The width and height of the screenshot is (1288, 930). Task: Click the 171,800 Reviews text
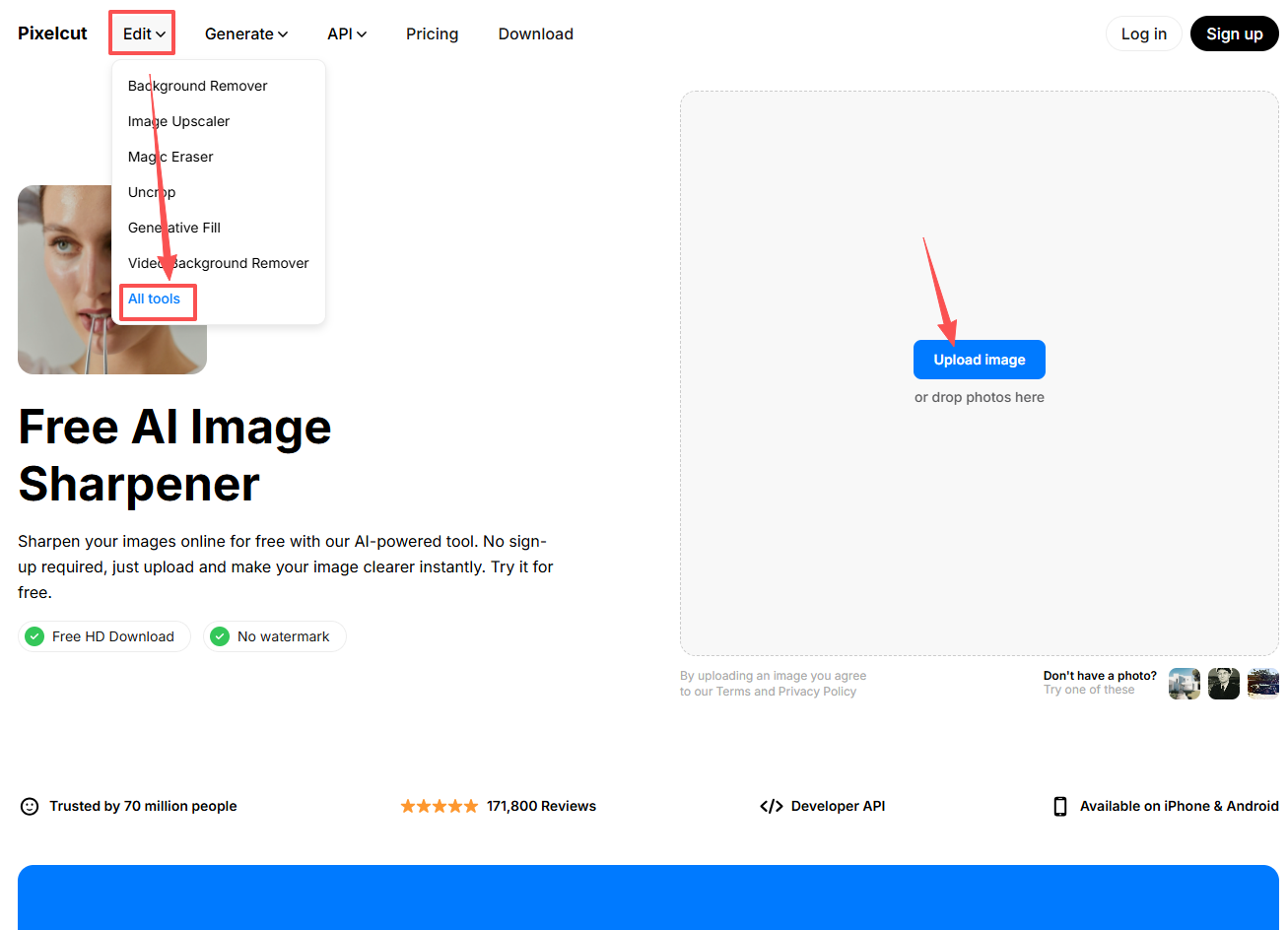coord(541,806)
